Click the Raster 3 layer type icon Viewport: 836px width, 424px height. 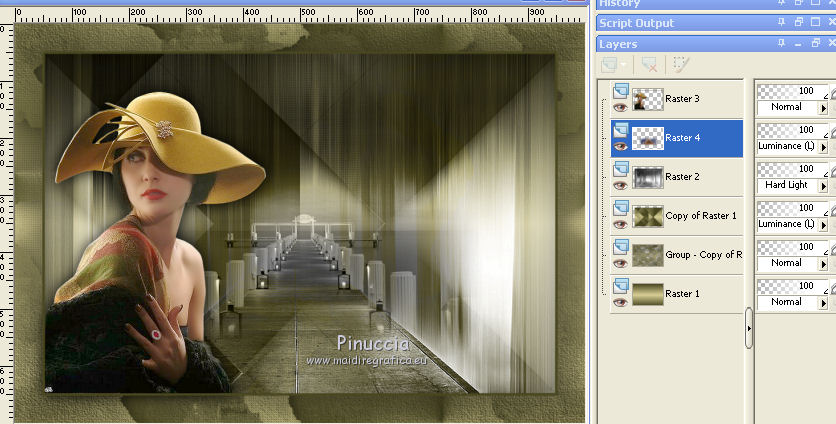click(621, 91)
